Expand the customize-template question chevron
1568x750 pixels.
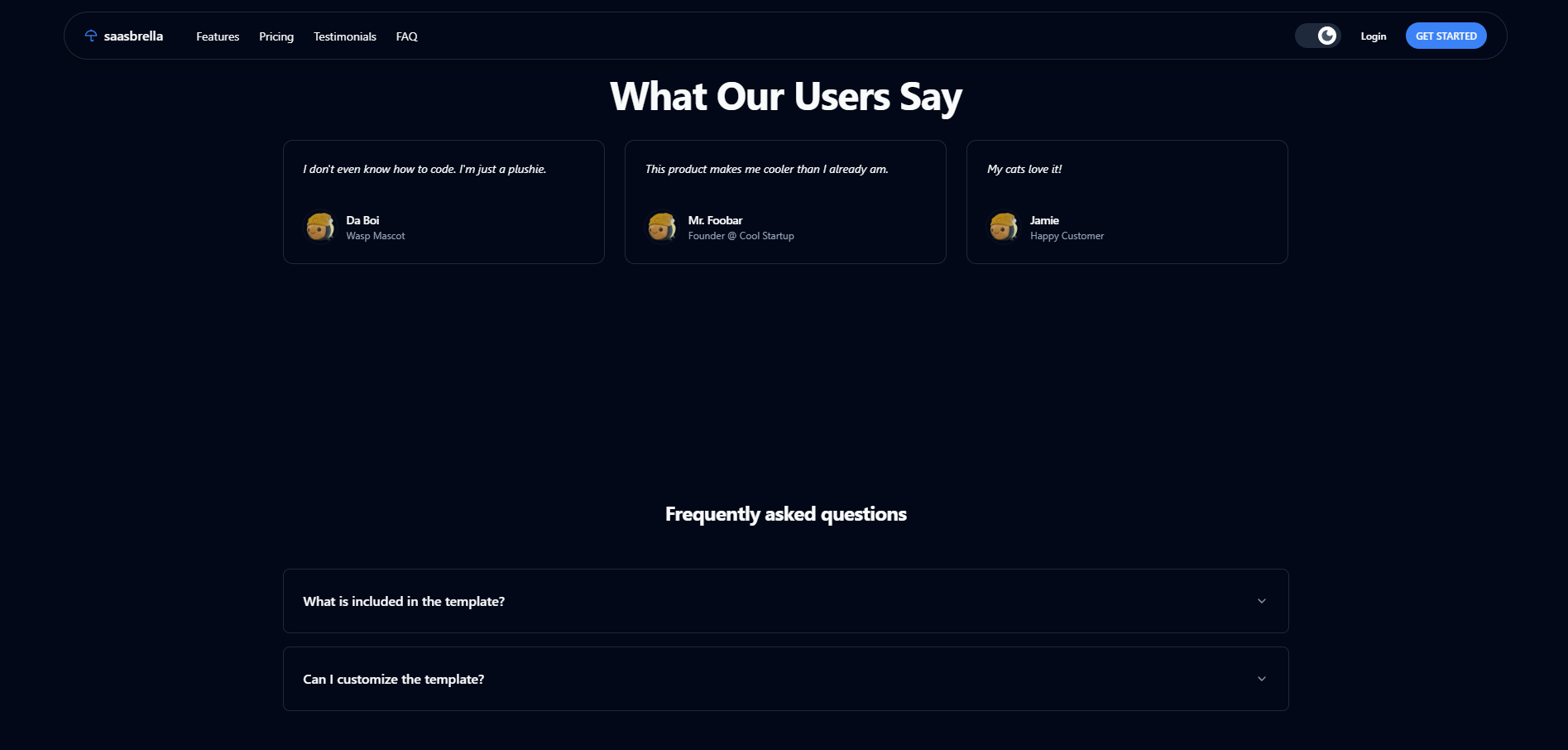point(1261,679)
